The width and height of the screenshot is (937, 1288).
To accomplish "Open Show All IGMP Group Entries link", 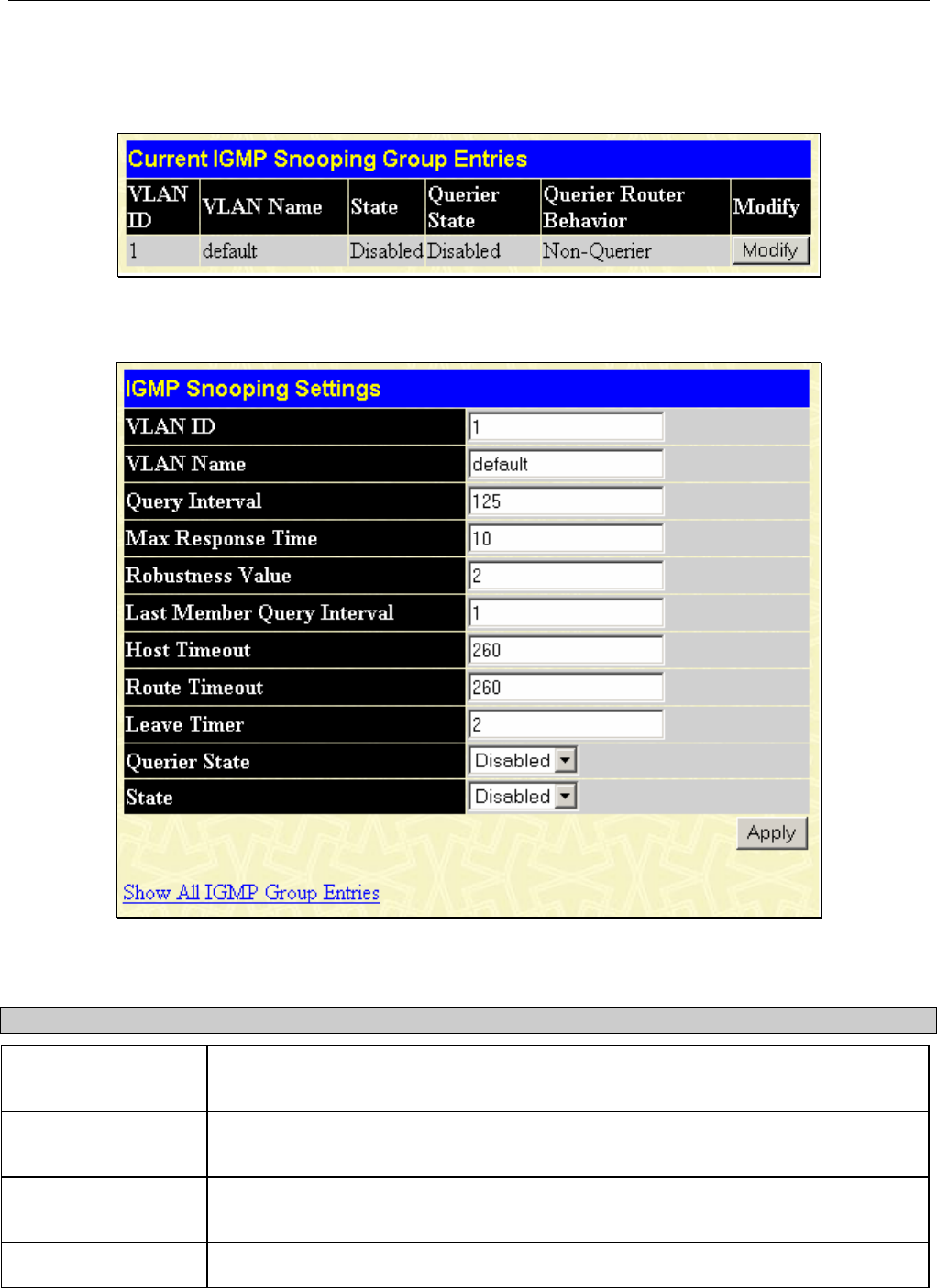I will click(x=251, y=893).
